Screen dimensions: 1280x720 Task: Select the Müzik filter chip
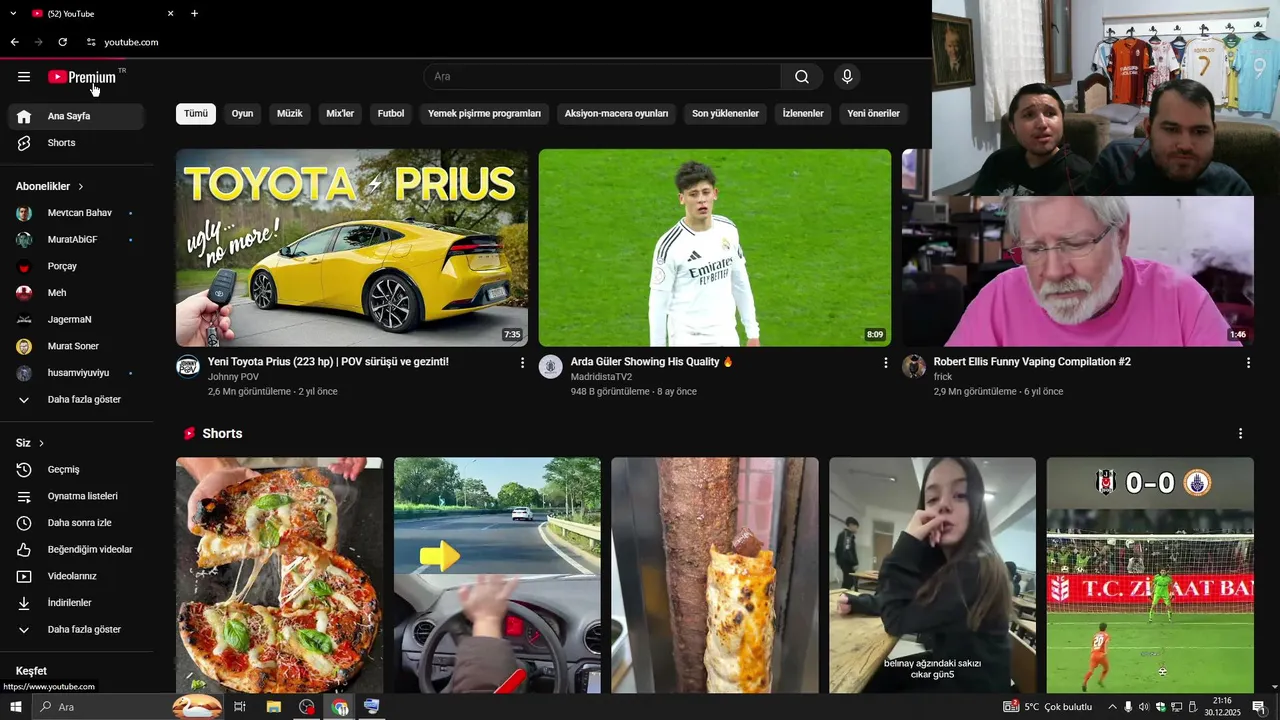click(289, 114)
